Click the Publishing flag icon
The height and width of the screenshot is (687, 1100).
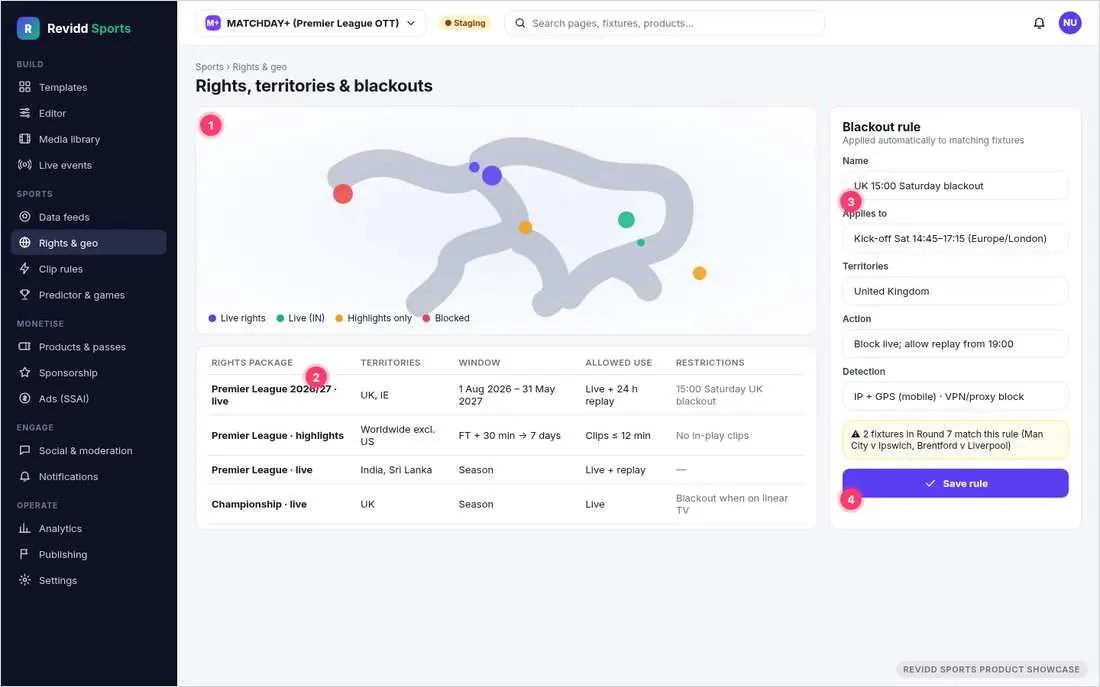point(25,554)
